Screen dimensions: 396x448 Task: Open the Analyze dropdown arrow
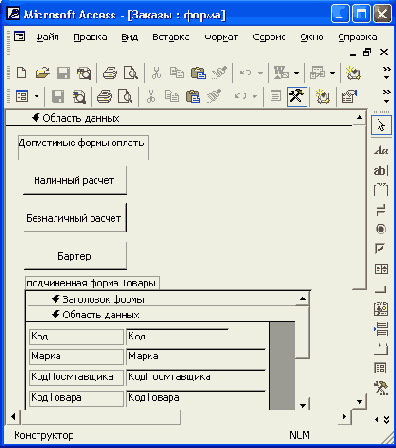point(332,72)
